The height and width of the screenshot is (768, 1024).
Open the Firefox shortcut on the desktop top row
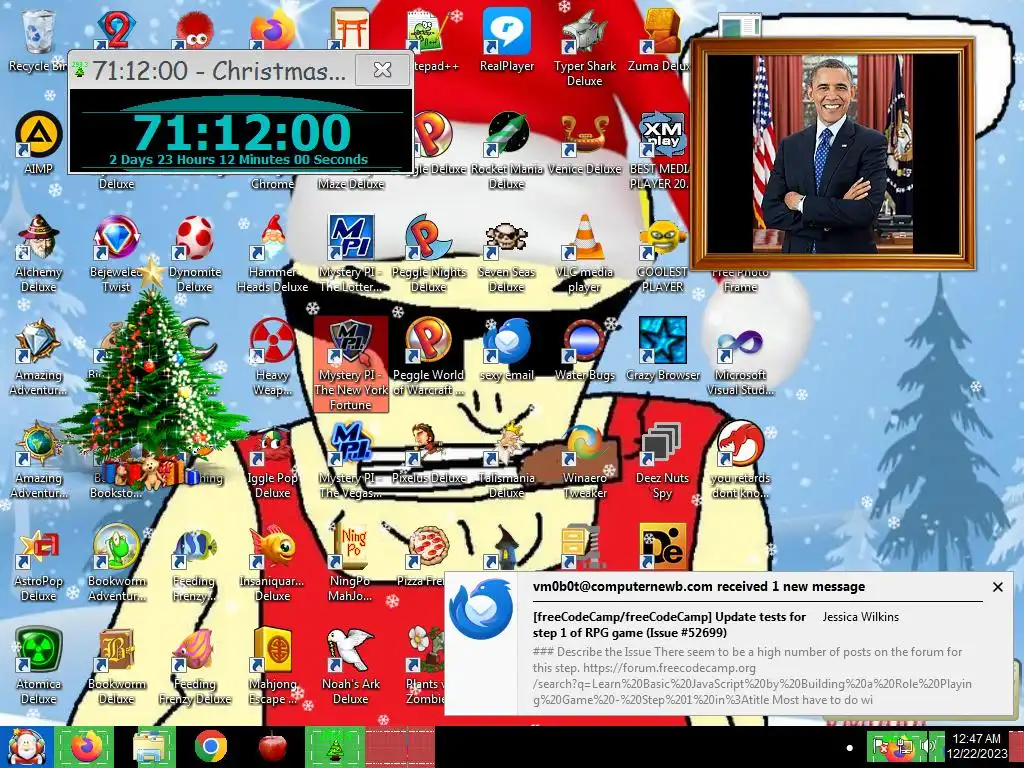click(272, 30)
